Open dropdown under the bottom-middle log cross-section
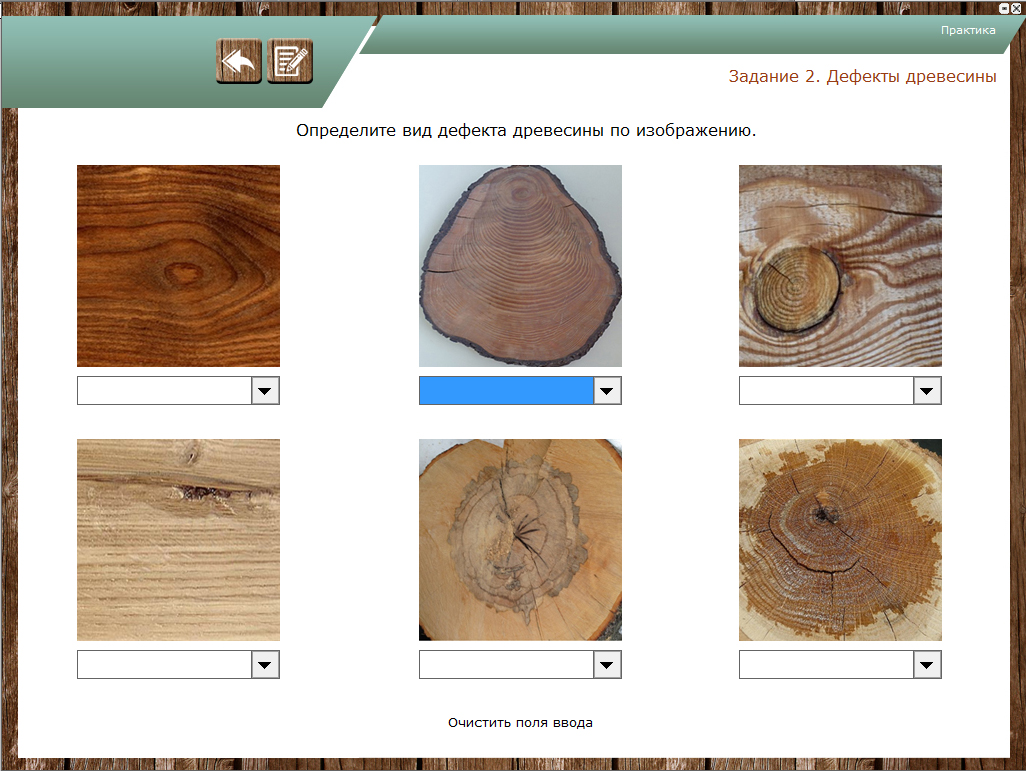Image resolution: width=1026 pixels, height=771 pixels. [607, 665]
